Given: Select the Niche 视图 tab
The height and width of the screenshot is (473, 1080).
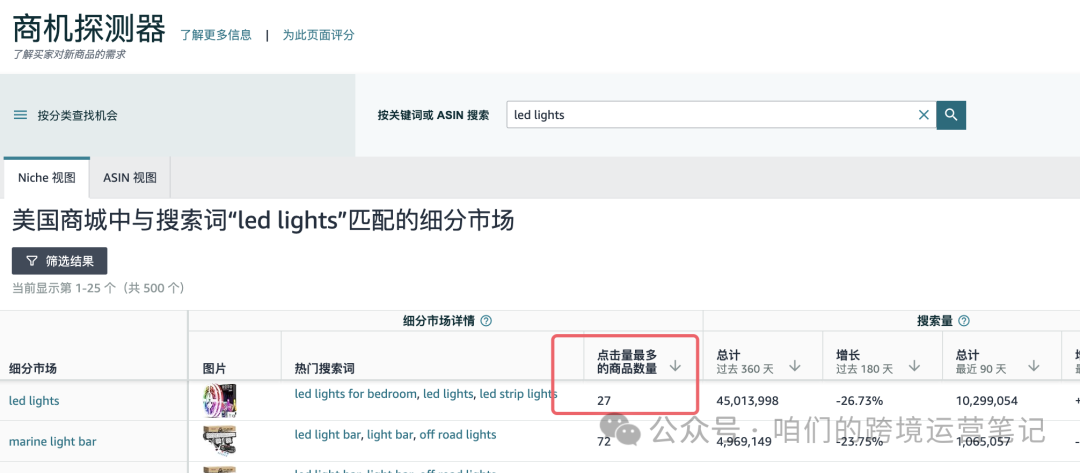Looking at the screenshot, I should pos(47,178).
